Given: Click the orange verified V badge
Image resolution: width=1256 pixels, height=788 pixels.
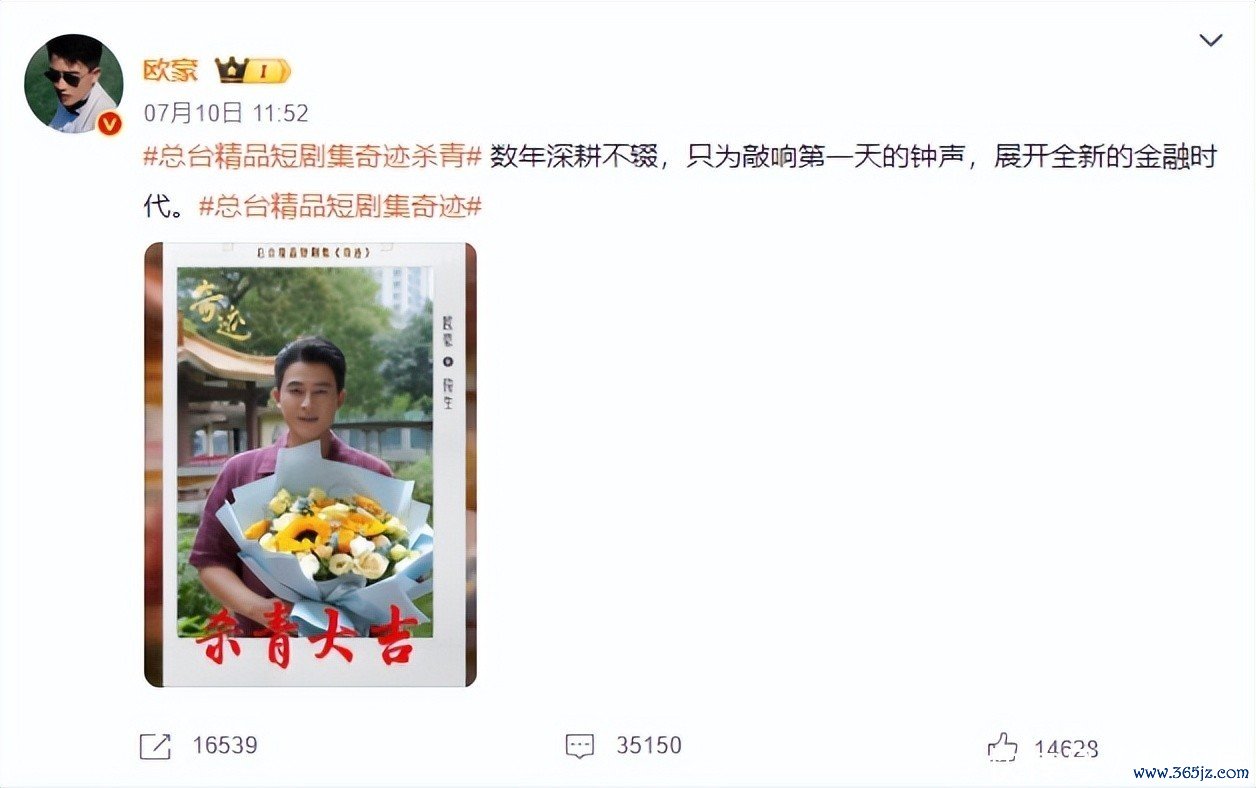Looking at the screenshot, I should click(x=110, y=124).
